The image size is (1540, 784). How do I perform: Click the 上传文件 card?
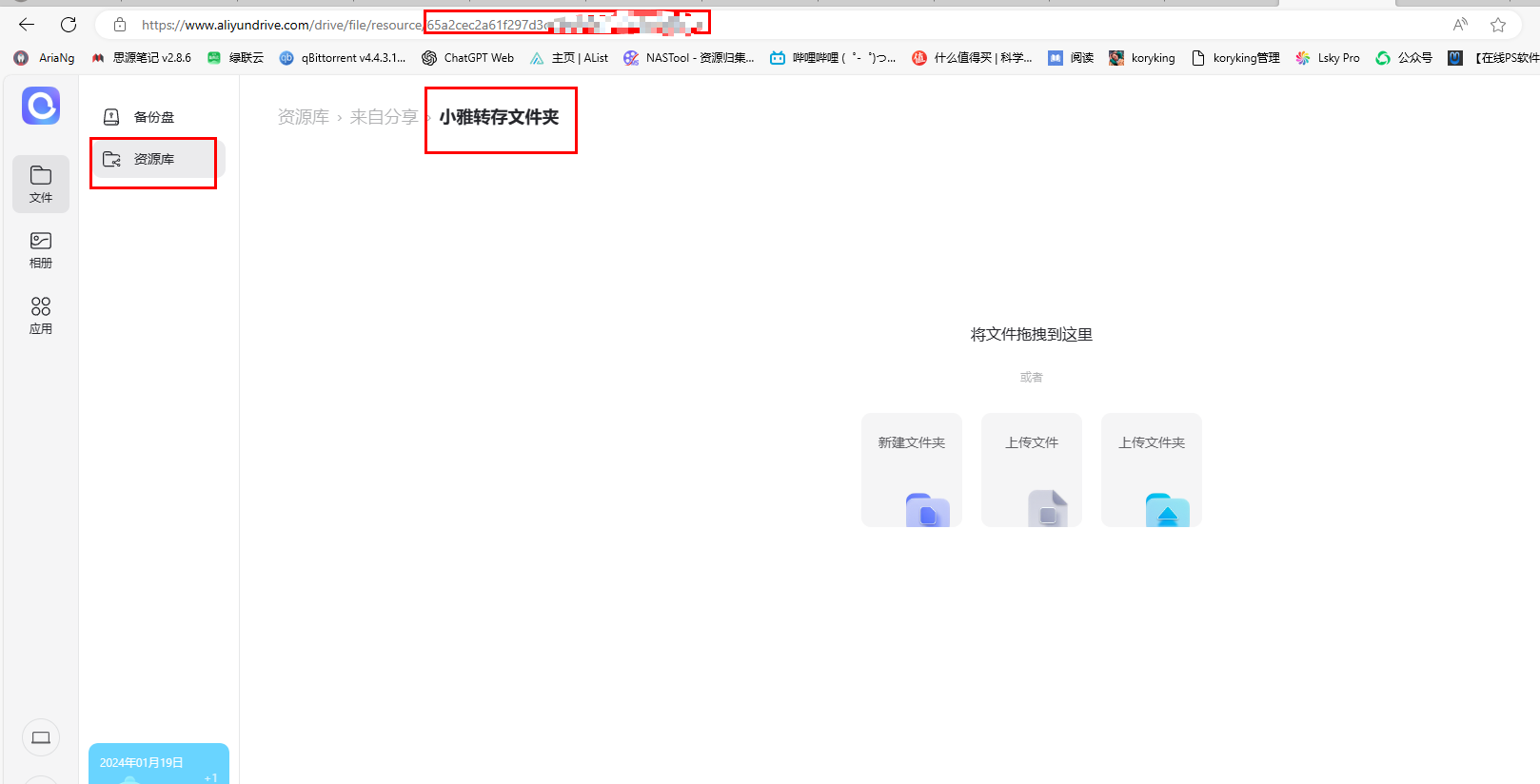click(1032, 470)
